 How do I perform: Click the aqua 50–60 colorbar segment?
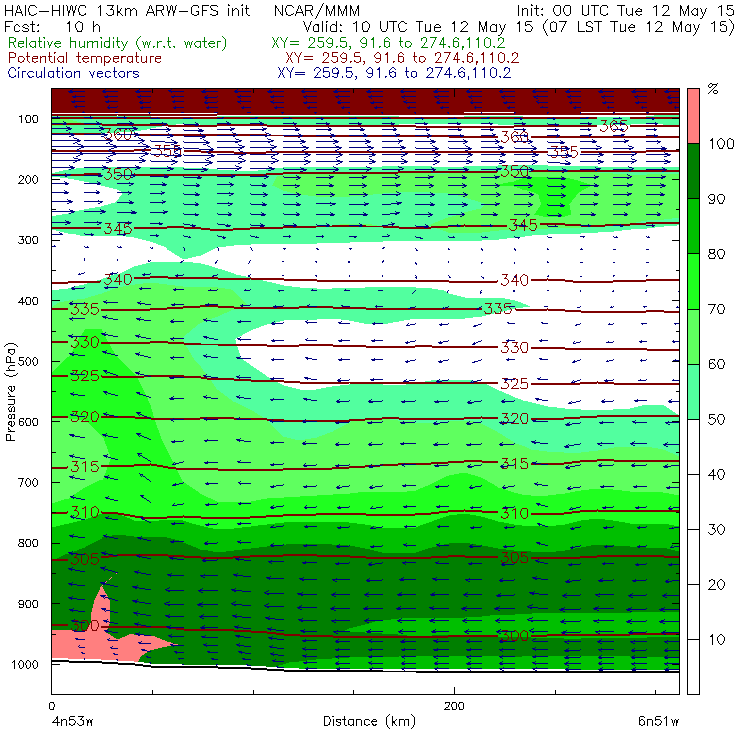tap(693, 392)
